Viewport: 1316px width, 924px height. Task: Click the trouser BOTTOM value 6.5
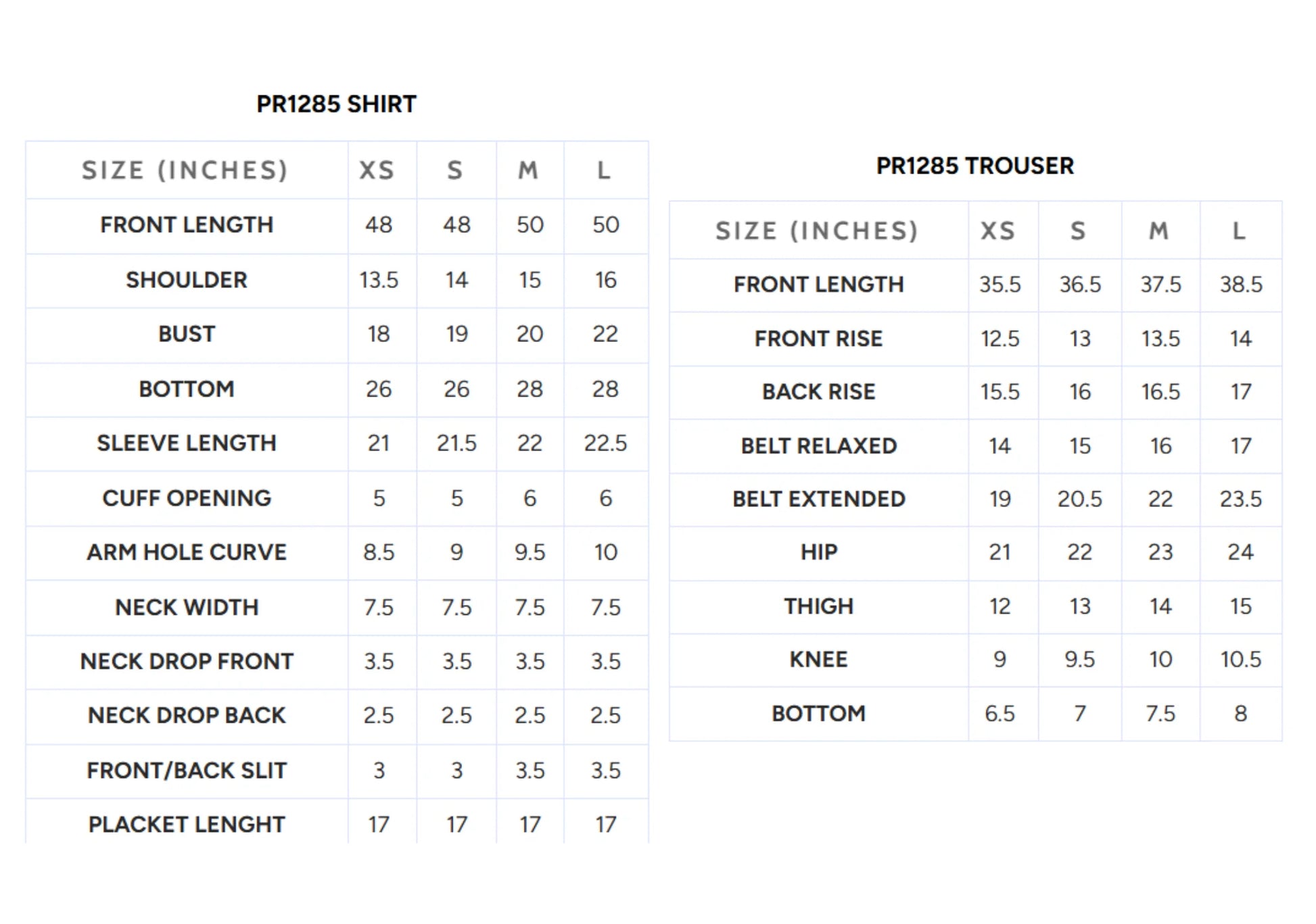1000,714
